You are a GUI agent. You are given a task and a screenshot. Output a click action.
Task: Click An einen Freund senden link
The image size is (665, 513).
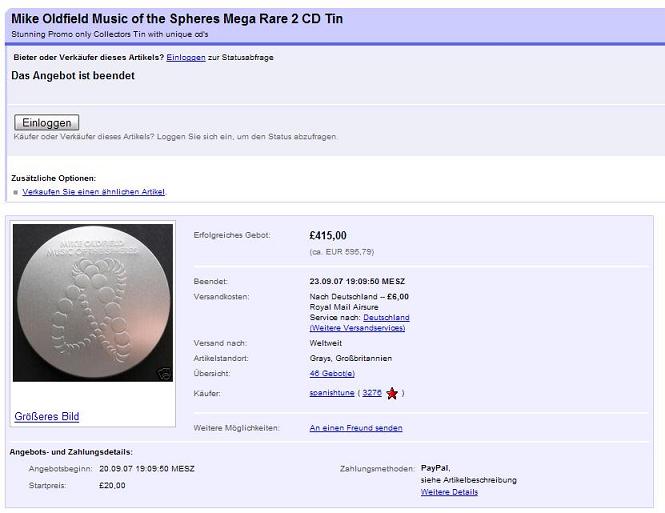click(x=356, y=427)
